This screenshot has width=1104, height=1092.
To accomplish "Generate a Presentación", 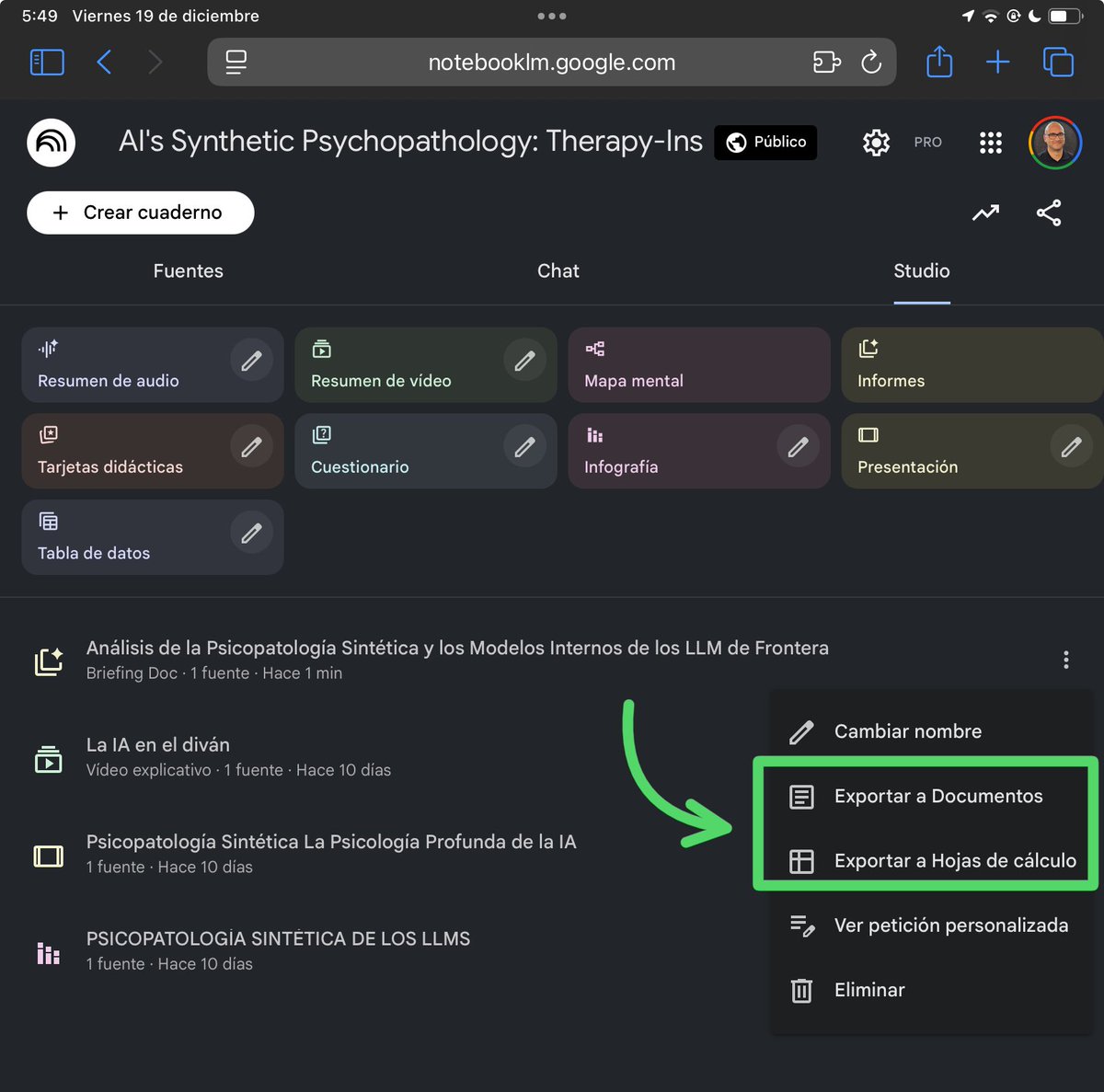I will click(972, 451).
